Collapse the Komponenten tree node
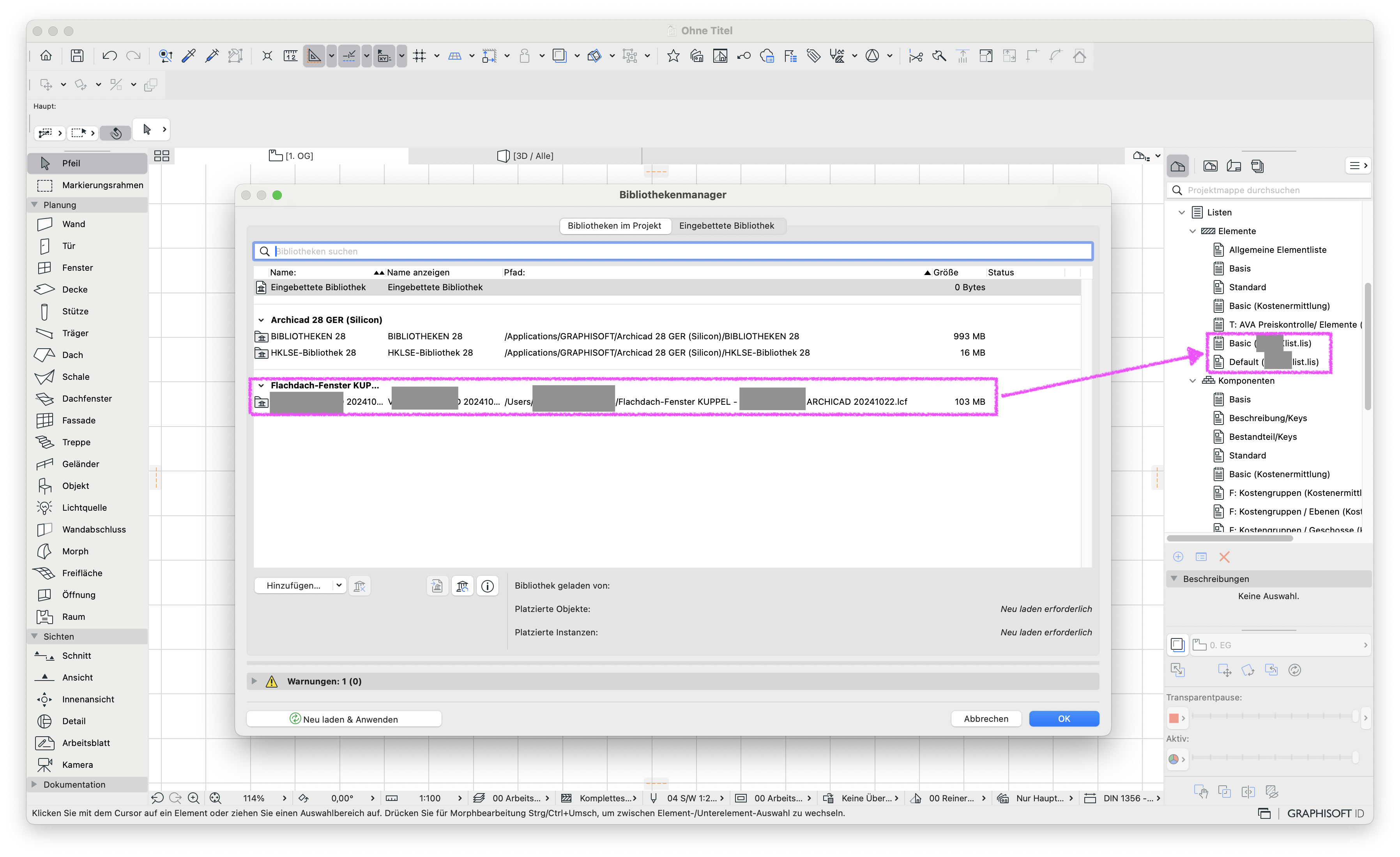Screen dimensions: 1400x857 pos(1193,381)
